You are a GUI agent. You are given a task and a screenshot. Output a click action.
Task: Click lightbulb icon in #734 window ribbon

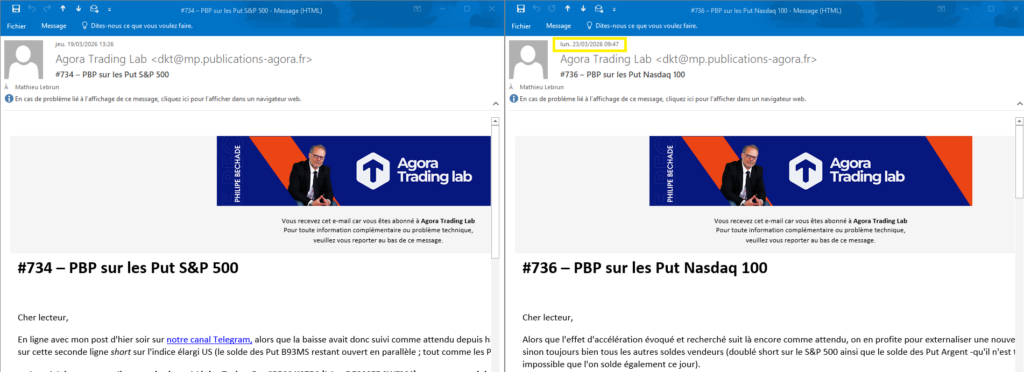[x=85, y=25]
